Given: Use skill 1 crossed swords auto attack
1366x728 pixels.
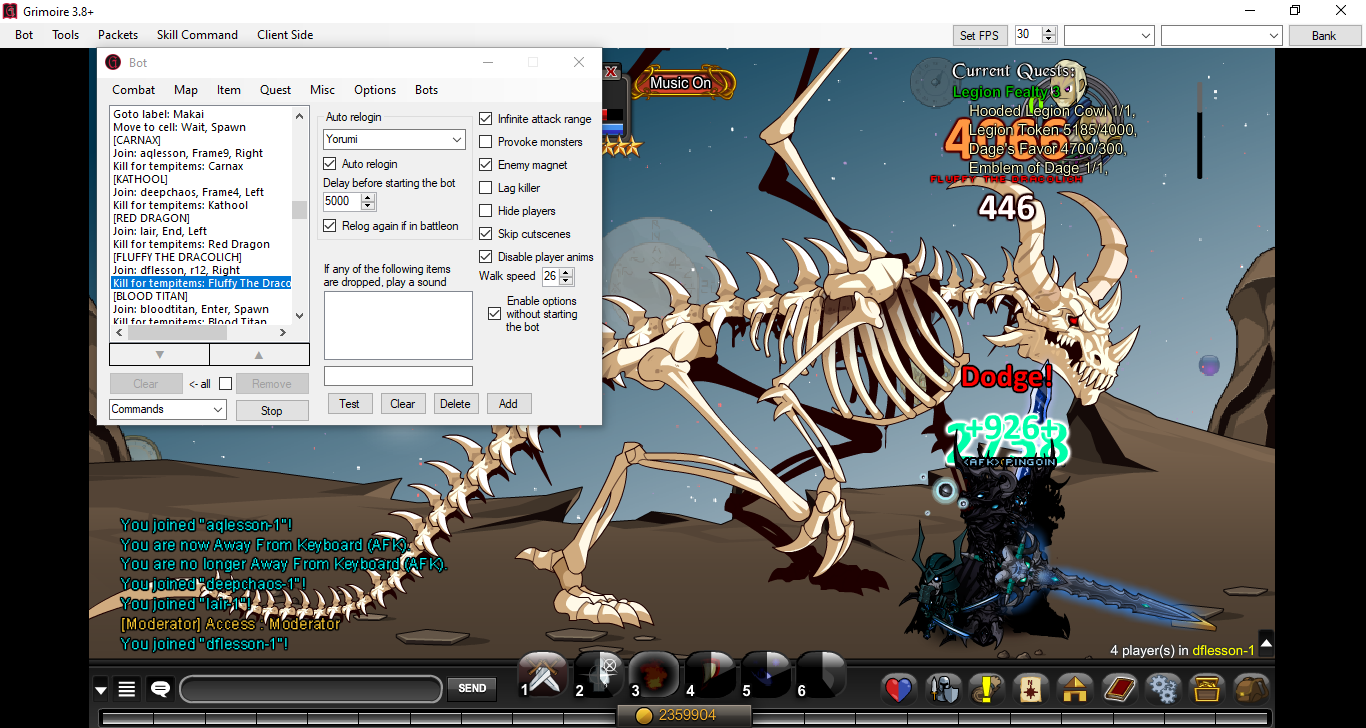Looking at the screenshot, I should click(544, 677).
